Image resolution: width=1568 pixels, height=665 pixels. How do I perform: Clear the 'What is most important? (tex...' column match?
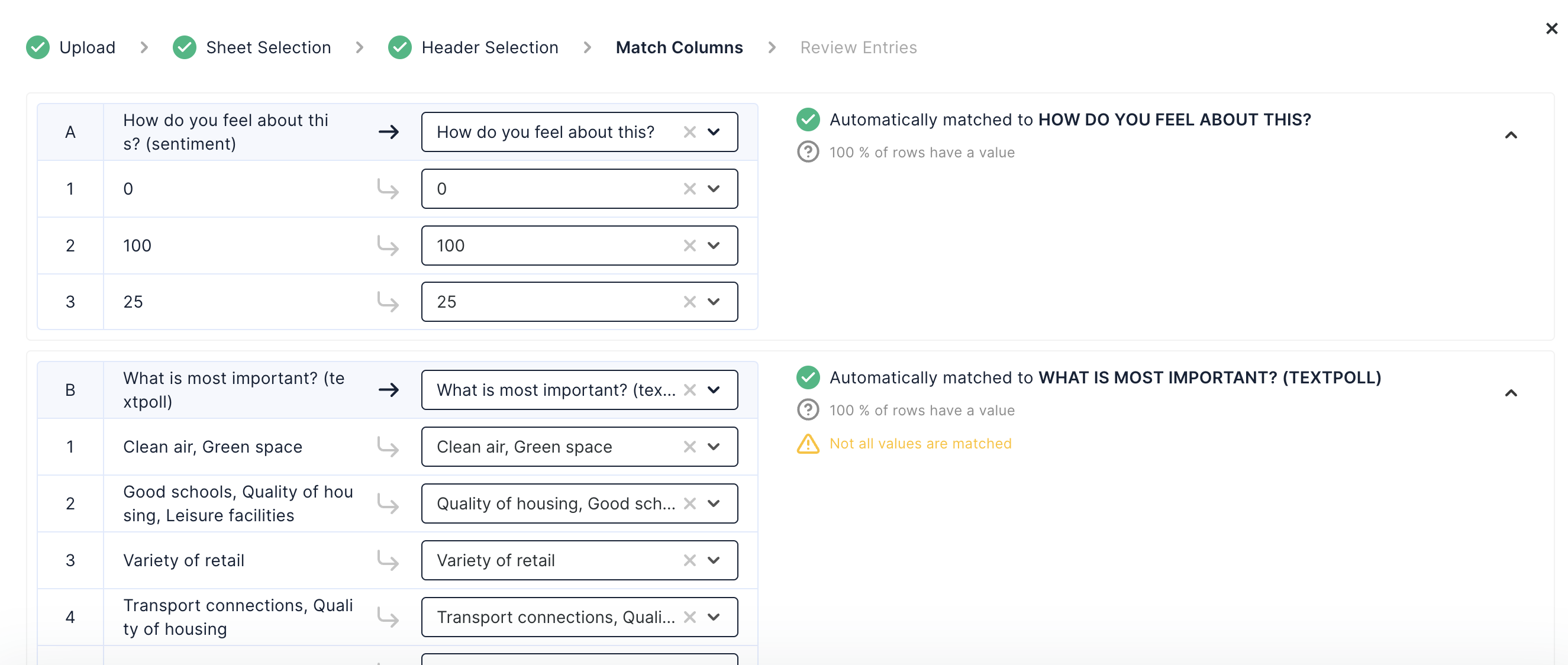(689, 390)
